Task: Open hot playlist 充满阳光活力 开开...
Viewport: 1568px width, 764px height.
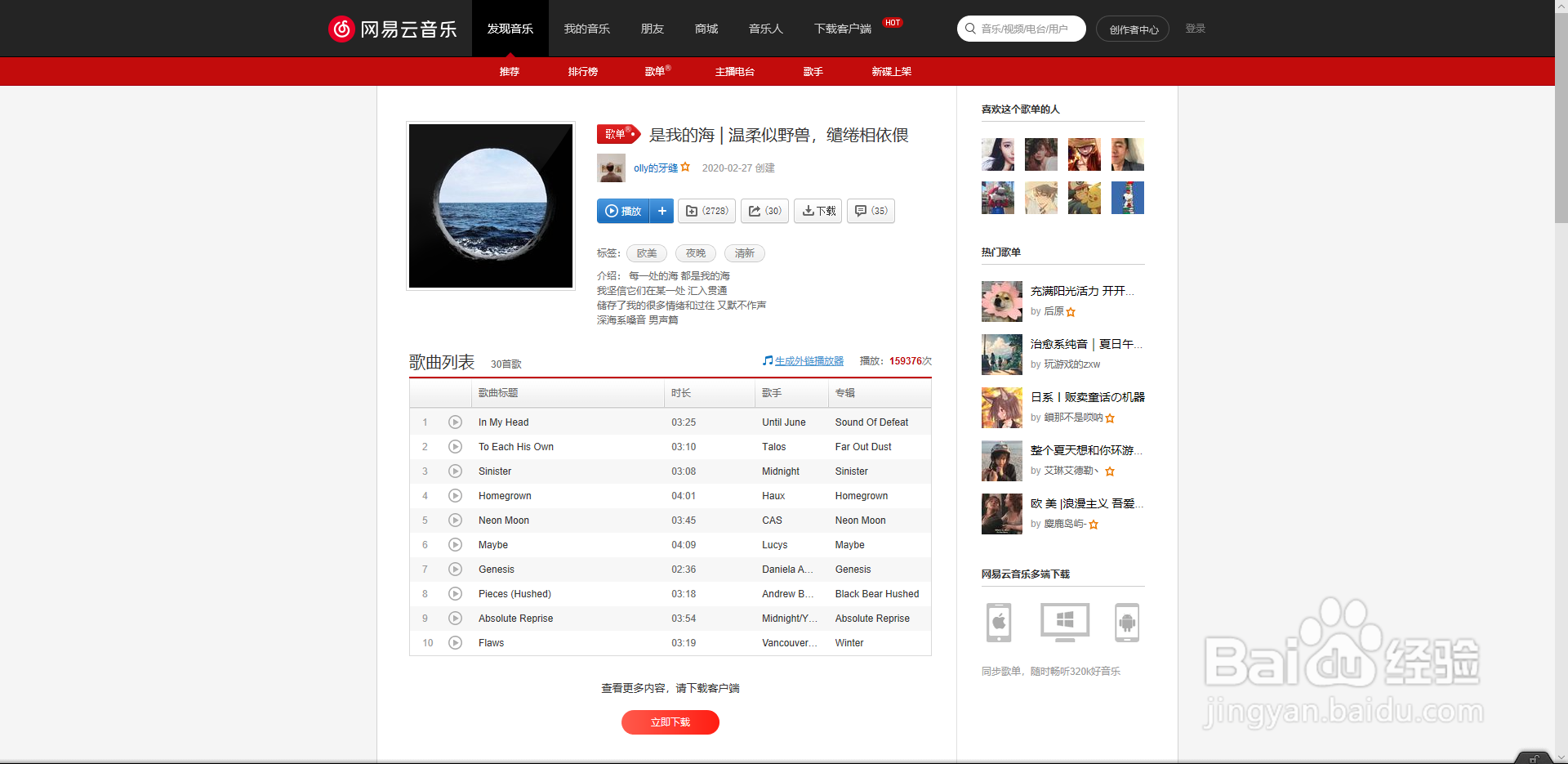Action: (x=1082, y=291)
